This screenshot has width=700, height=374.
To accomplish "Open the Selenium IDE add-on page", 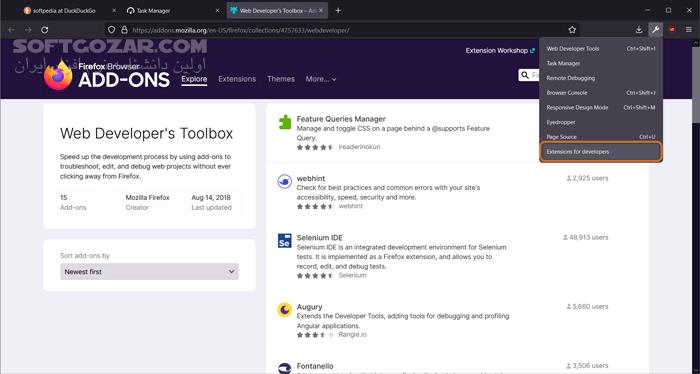I will [x=320, y=238].
